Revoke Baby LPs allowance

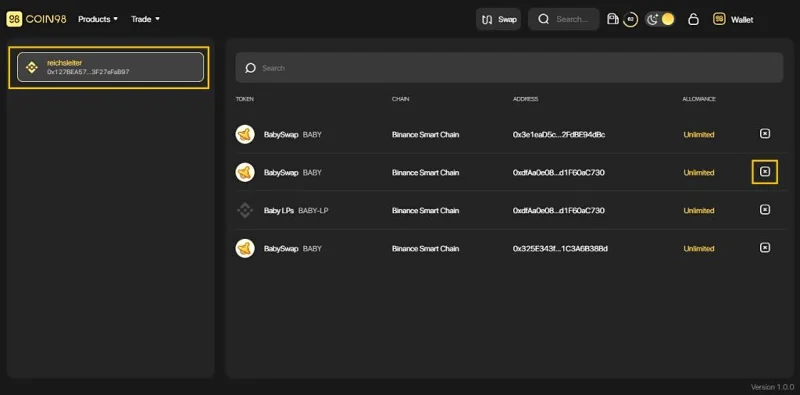point(765,210)
